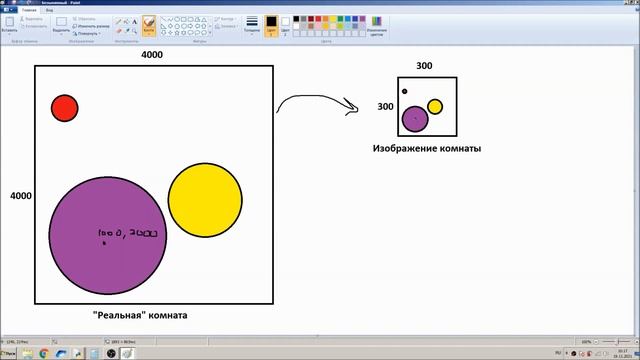Expand the Вставить paste dropdown arrow
This screenshot has height=360, width=640.
point(9,34)
